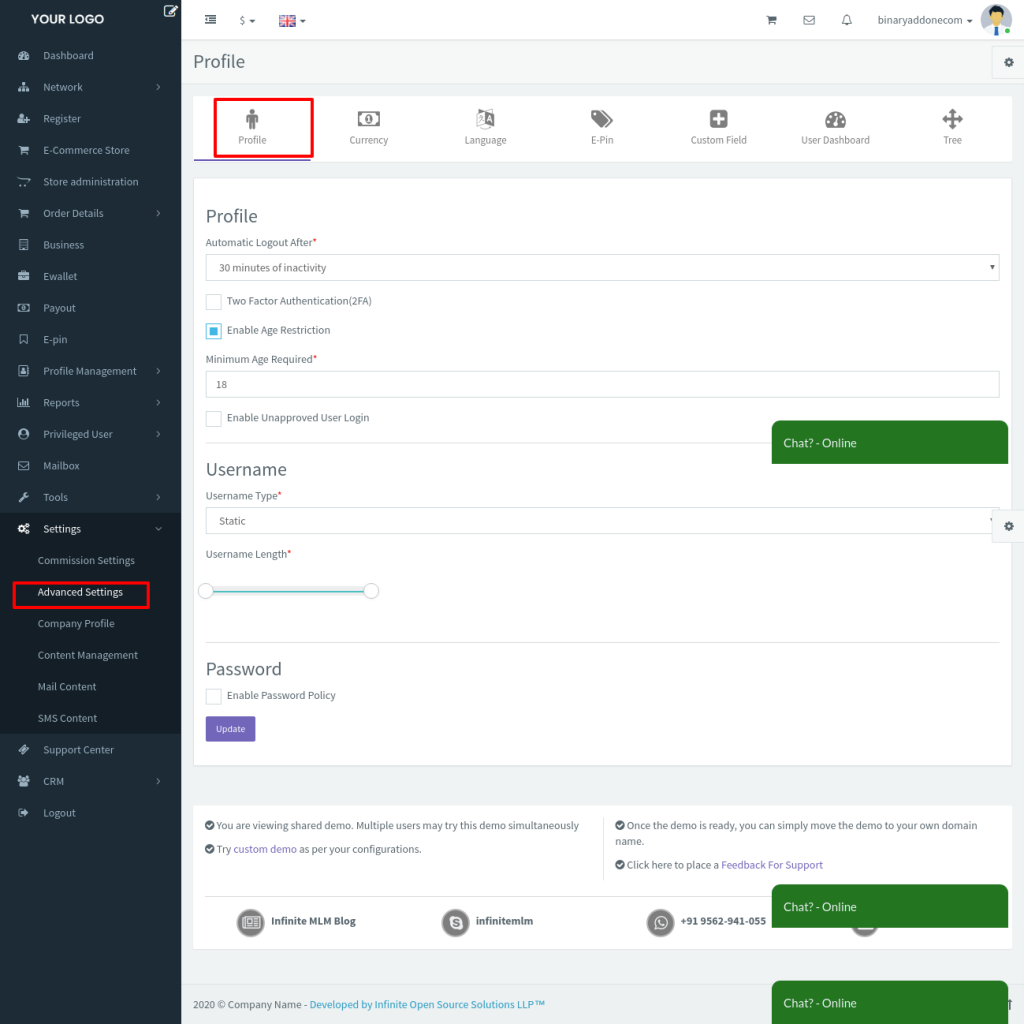Click the Payout money icon

24,308
